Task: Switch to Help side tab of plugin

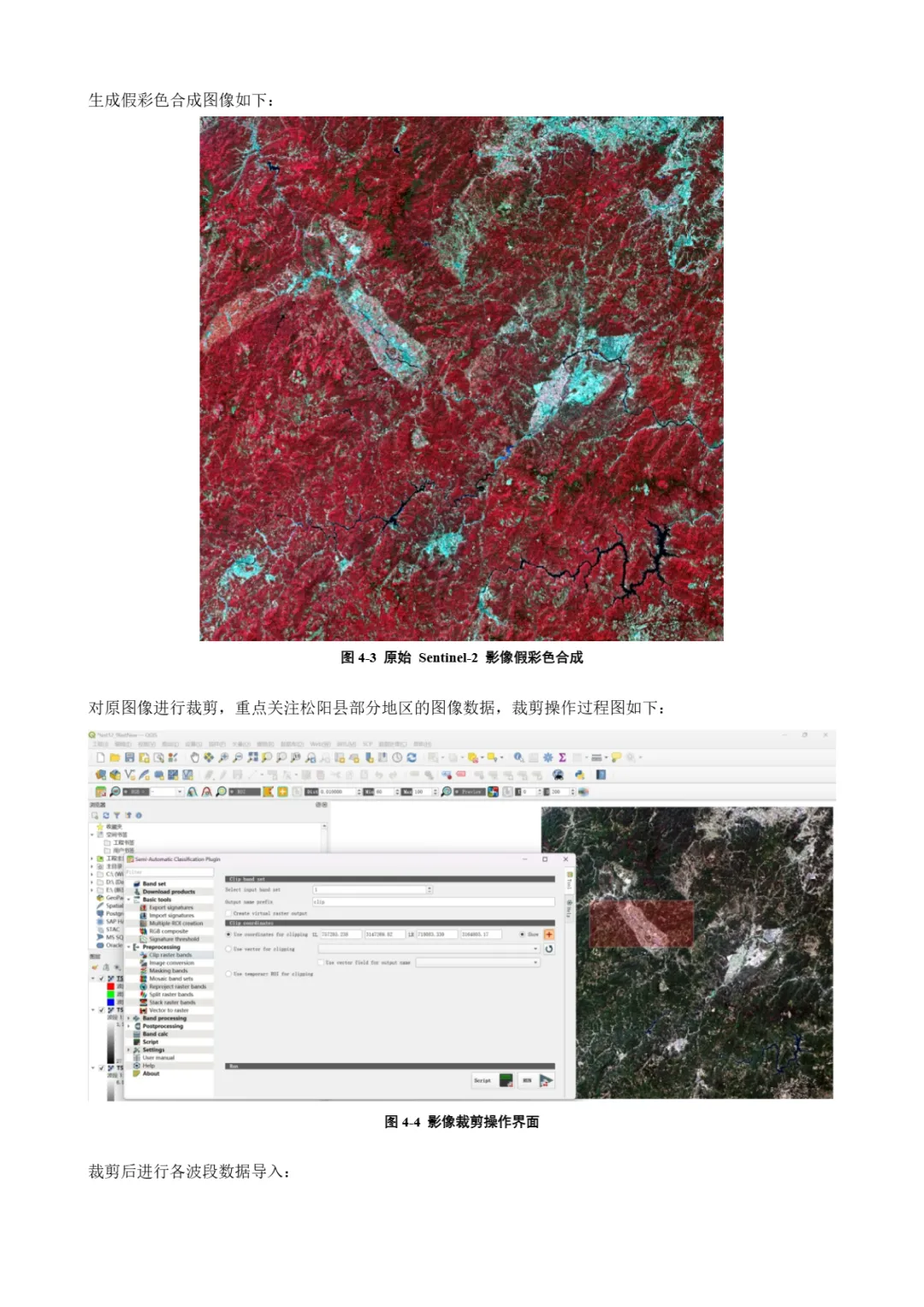Action: (569, 907)
